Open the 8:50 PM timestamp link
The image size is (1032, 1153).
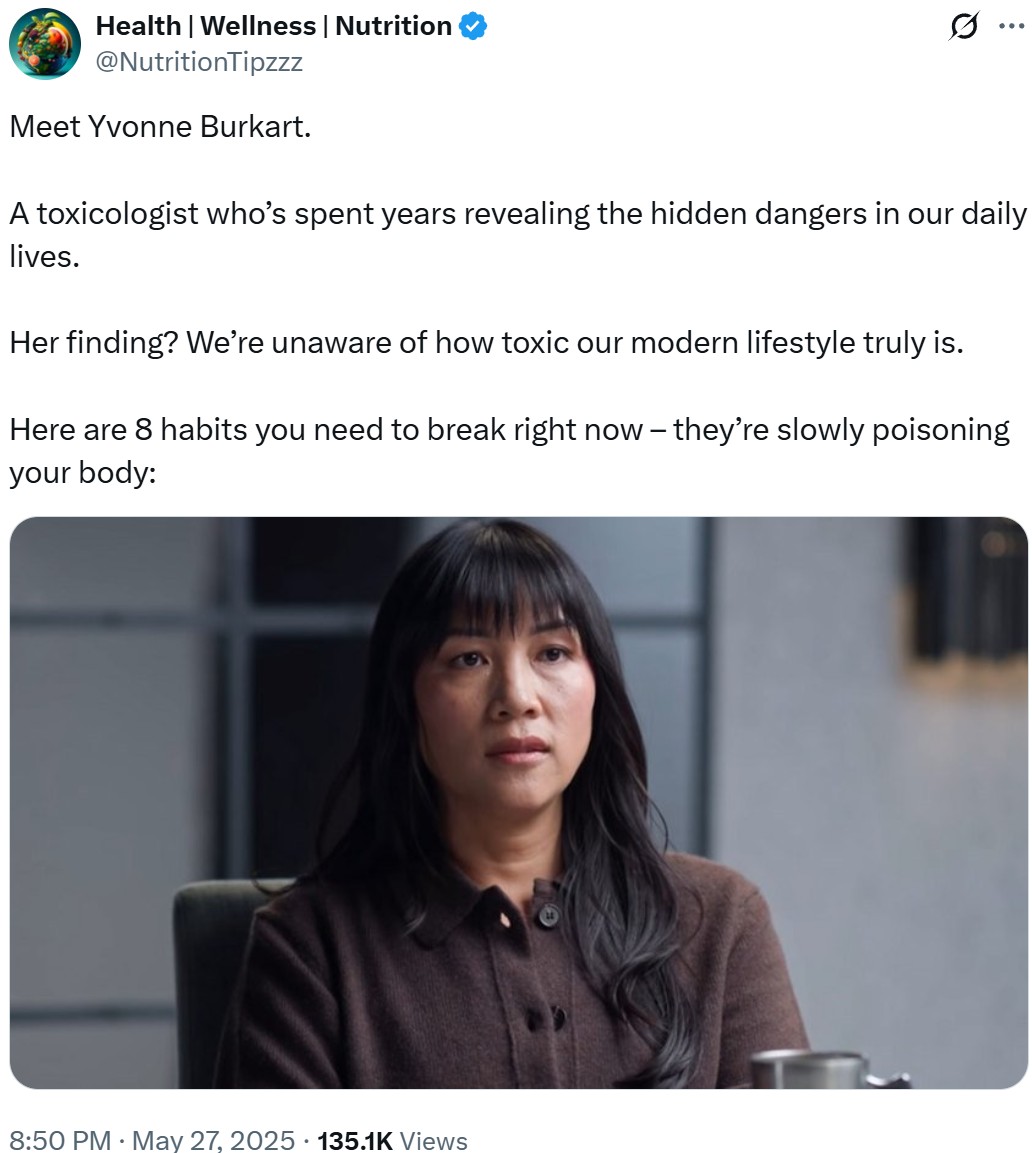60,1140
